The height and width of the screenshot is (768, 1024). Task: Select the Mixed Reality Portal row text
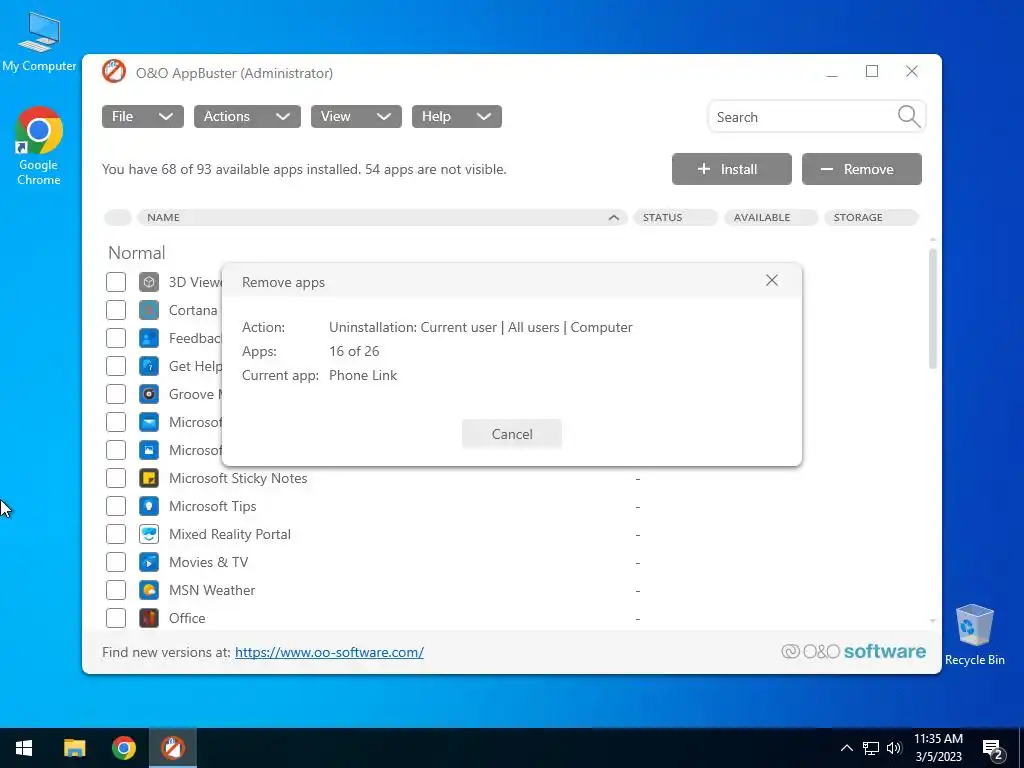click(230, 534)
